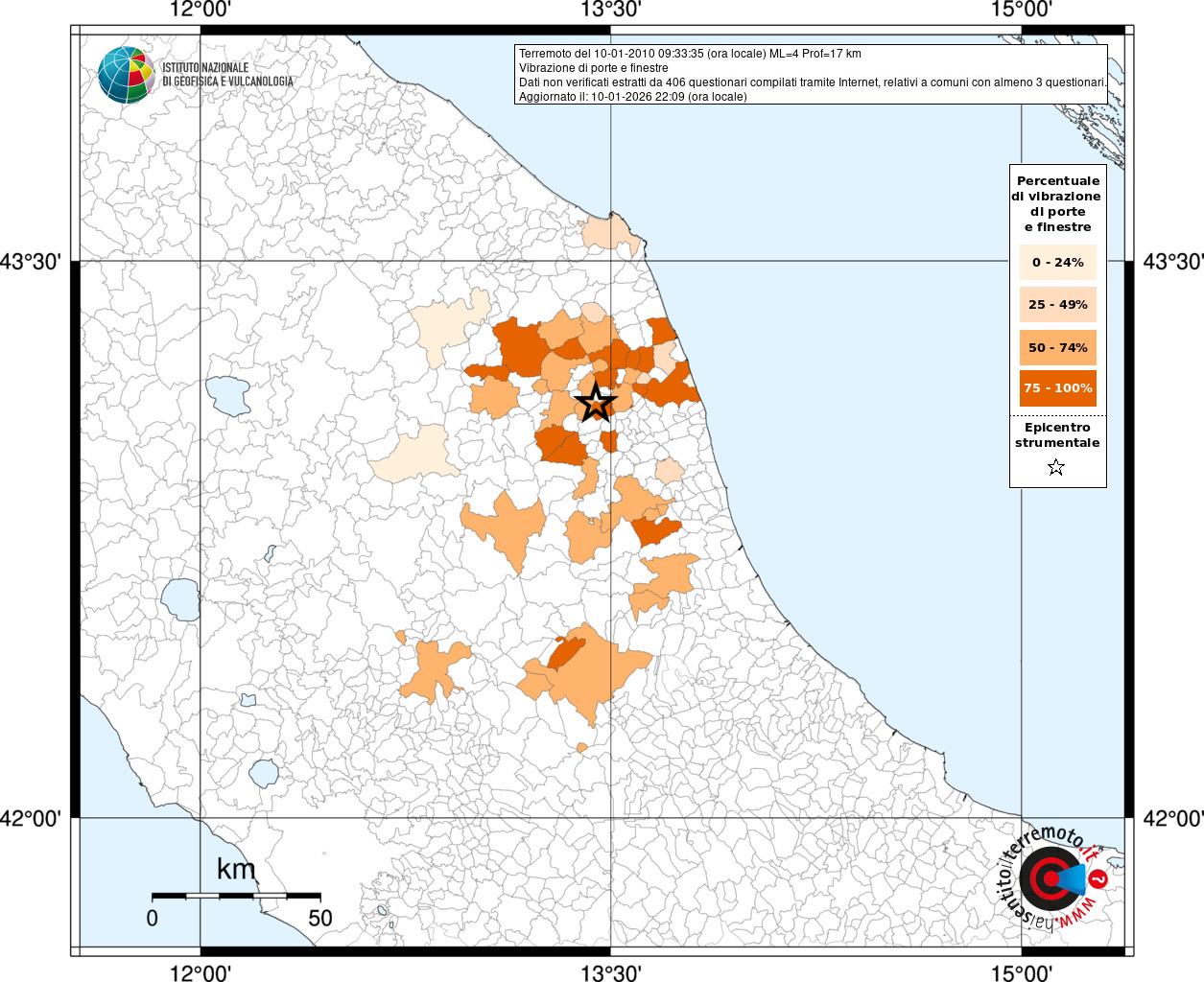Click the small star symbol in the legend

coord(1056,468)
